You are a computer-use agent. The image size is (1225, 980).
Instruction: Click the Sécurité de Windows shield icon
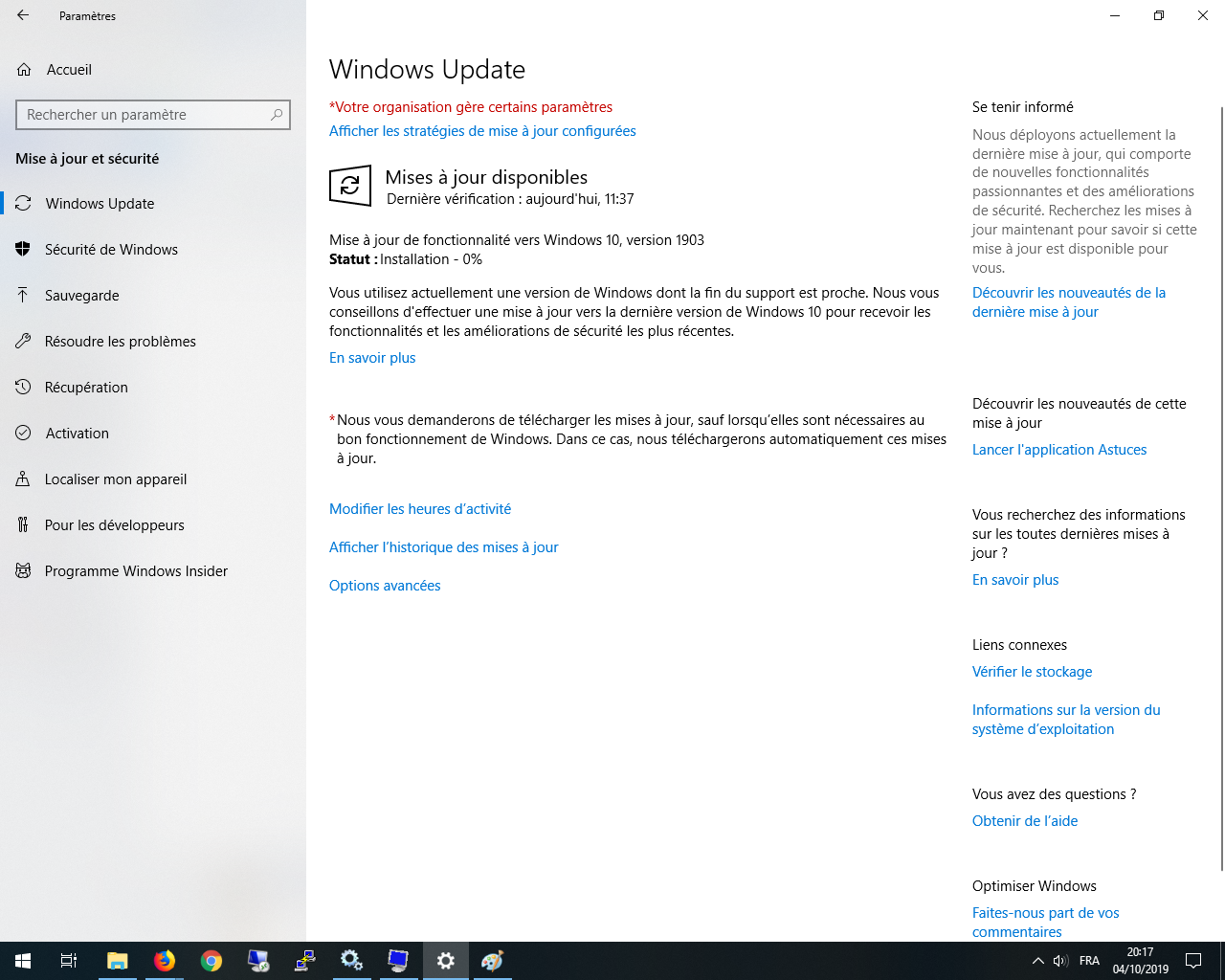pyautogui.click(x=24, y=249)
